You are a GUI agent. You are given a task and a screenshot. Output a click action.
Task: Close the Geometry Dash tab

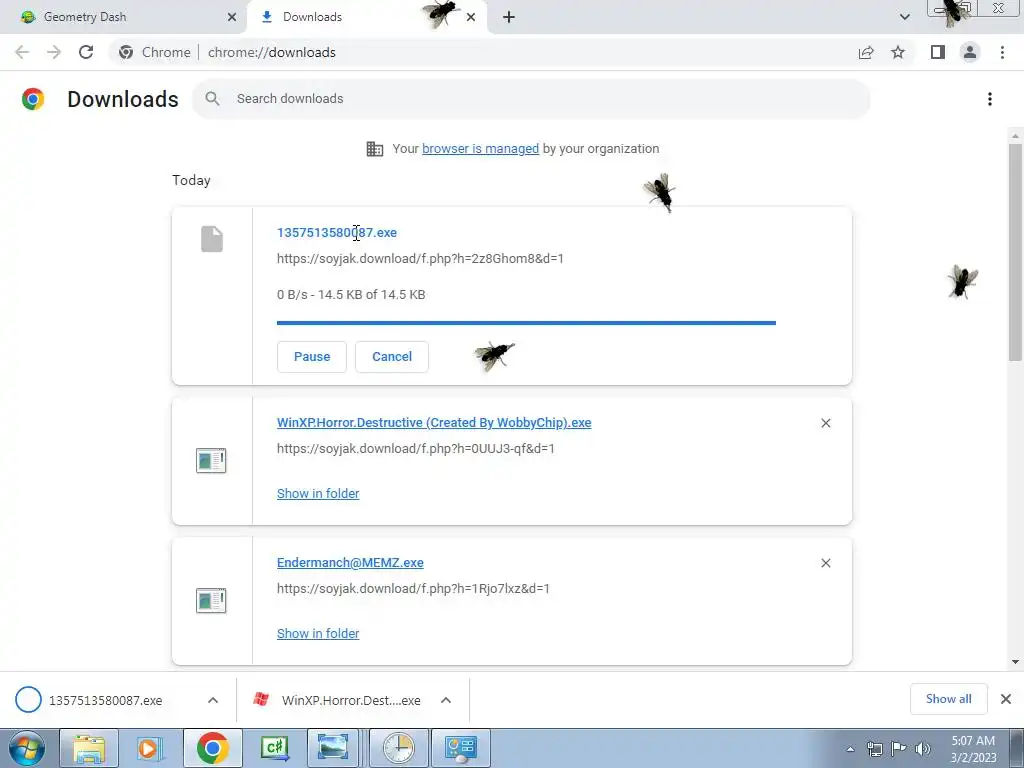click(x=232, y=17)
